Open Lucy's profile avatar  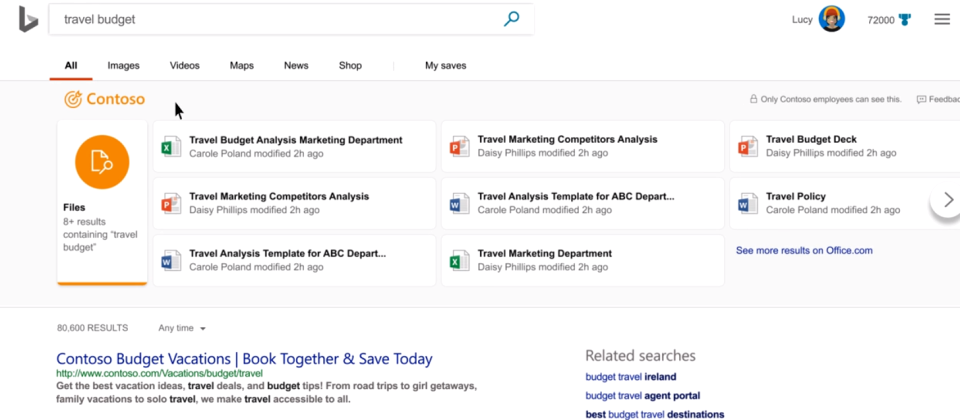(831, 19)
